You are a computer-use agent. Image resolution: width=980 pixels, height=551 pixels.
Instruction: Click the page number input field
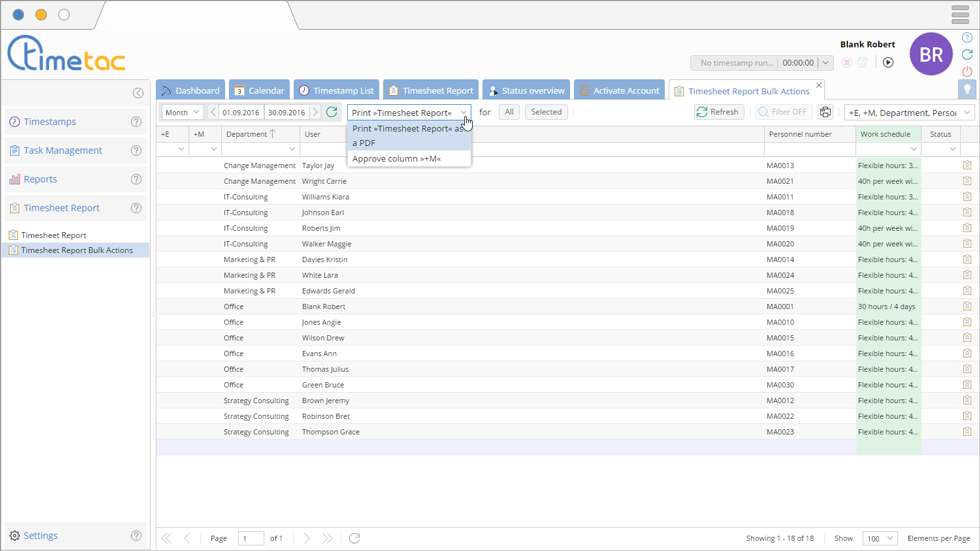click(x=251, y=539)
